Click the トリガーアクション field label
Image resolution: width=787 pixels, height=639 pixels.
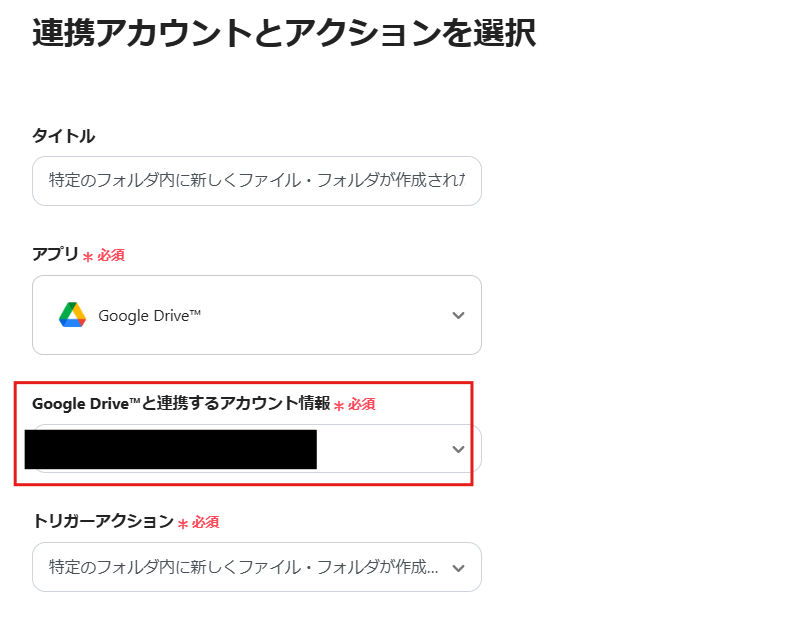[x=103, y=521]
